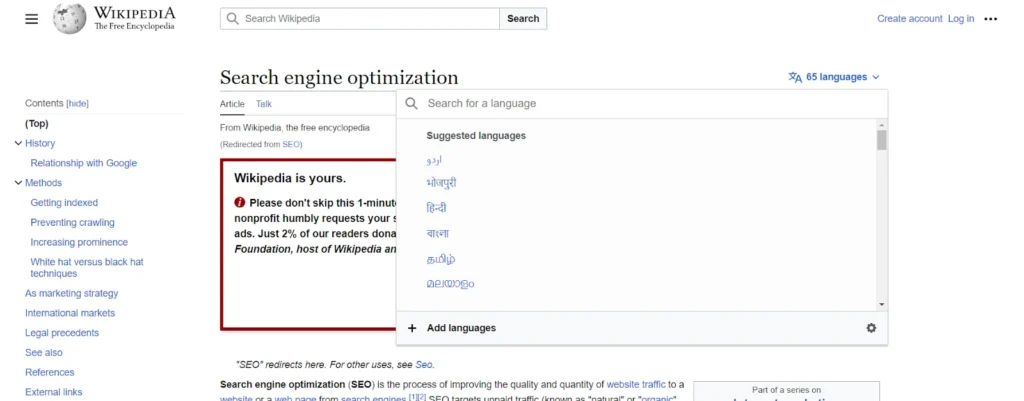Click the Log in link
Viewport: 1024px width, 401px height.
point(961,19)
